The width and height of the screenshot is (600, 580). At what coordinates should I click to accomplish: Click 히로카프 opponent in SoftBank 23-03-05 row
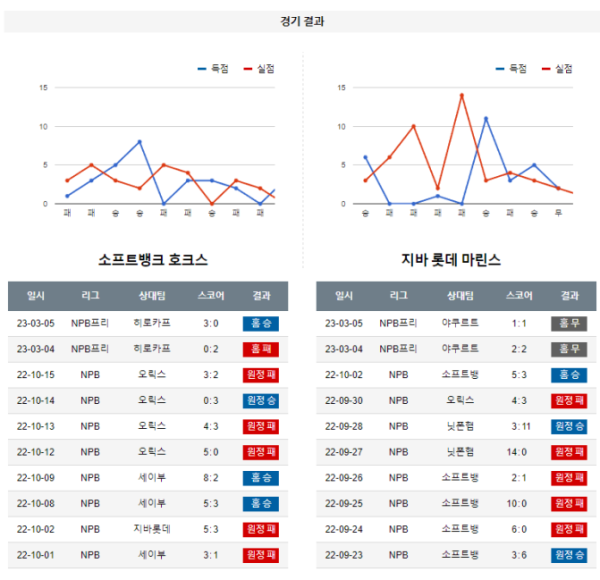click(x=152, y=323)
